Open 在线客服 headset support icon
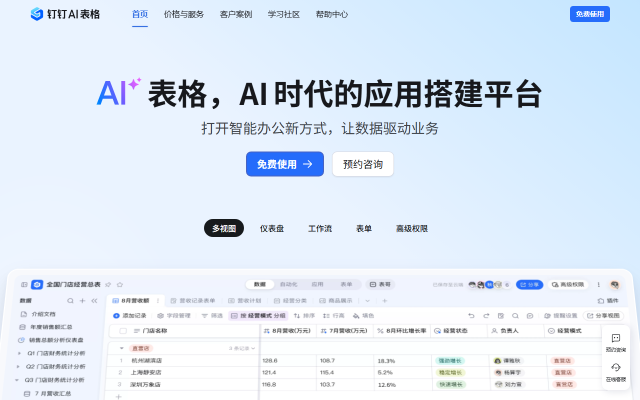The height and width of the screenshot is (400, 640). tap(616, 372)
